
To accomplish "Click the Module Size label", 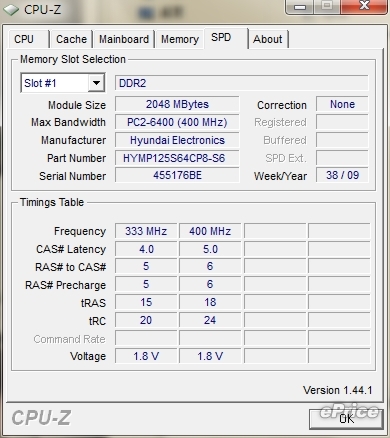I will click(77, 105).
